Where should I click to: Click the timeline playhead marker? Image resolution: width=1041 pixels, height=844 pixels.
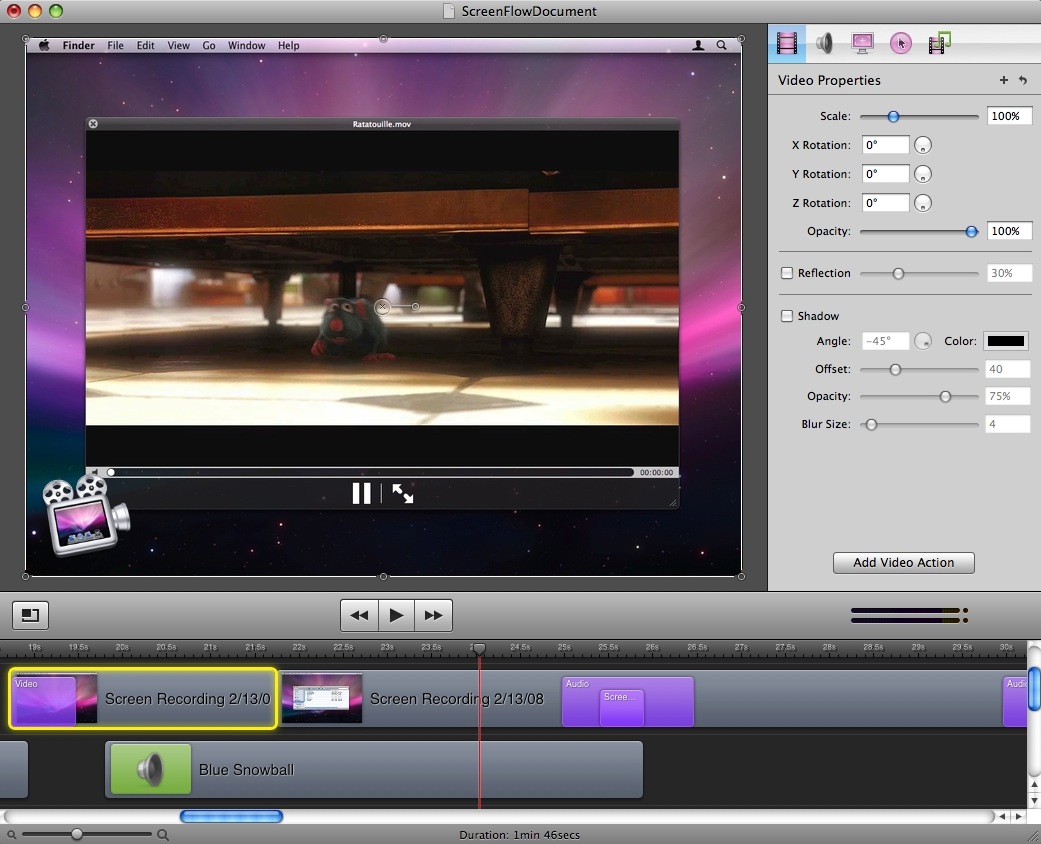click(x=479, y=649)
